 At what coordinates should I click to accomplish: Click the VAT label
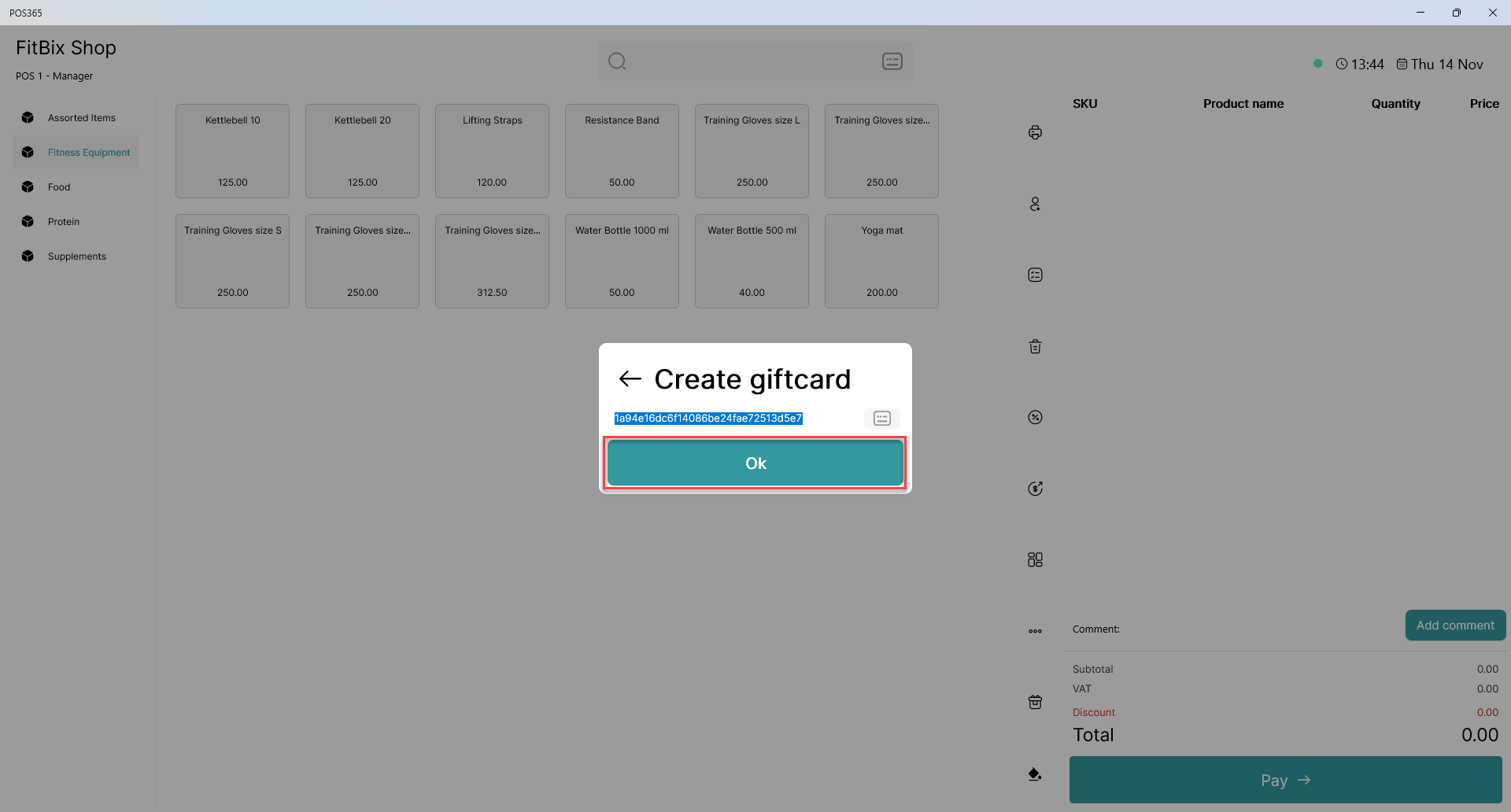(x=1082, y=688)
